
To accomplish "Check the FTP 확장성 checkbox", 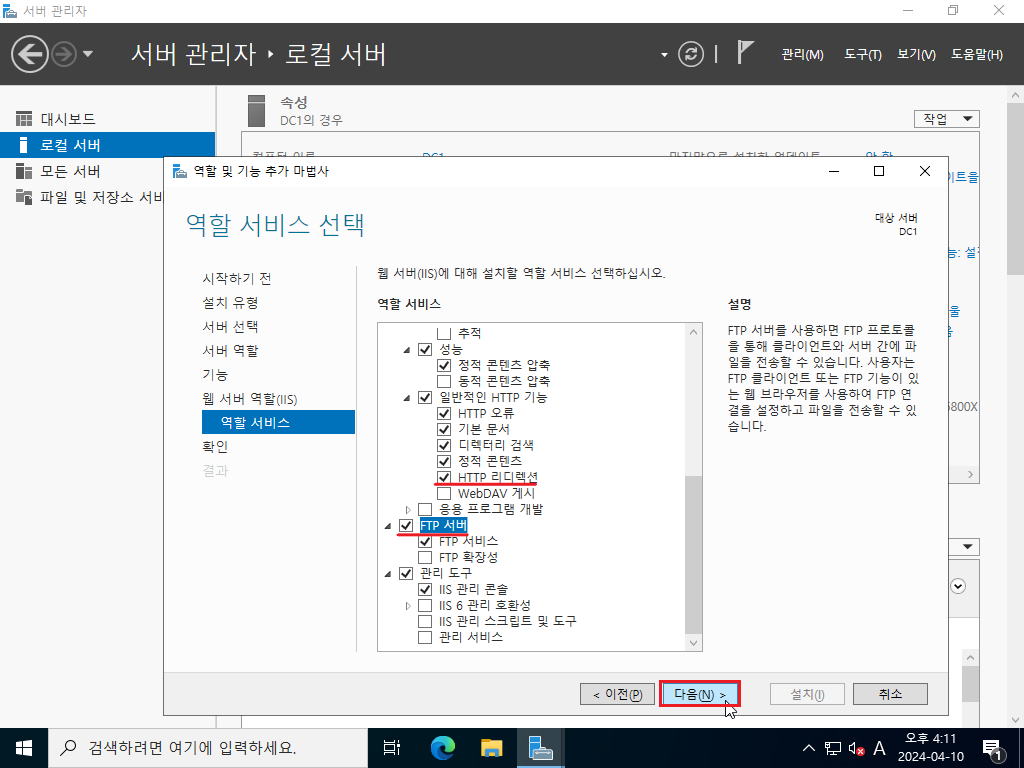I will [425, 557].
